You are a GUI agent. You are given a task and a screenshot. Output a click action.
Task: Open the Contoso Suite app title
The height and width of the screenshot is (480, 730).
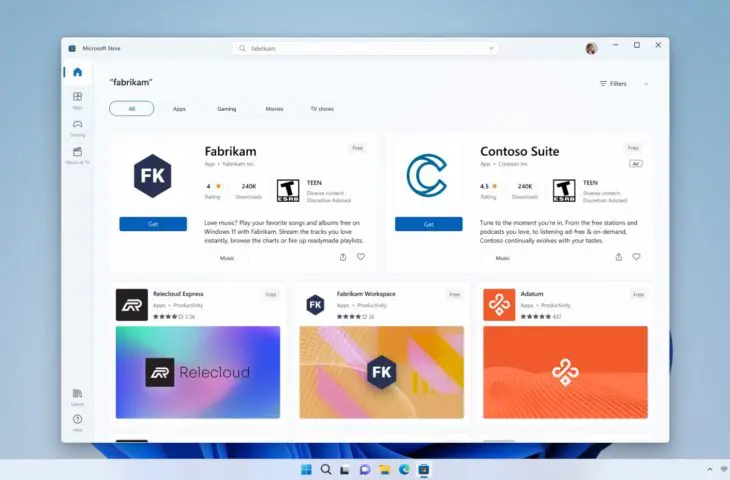[520, 151]
